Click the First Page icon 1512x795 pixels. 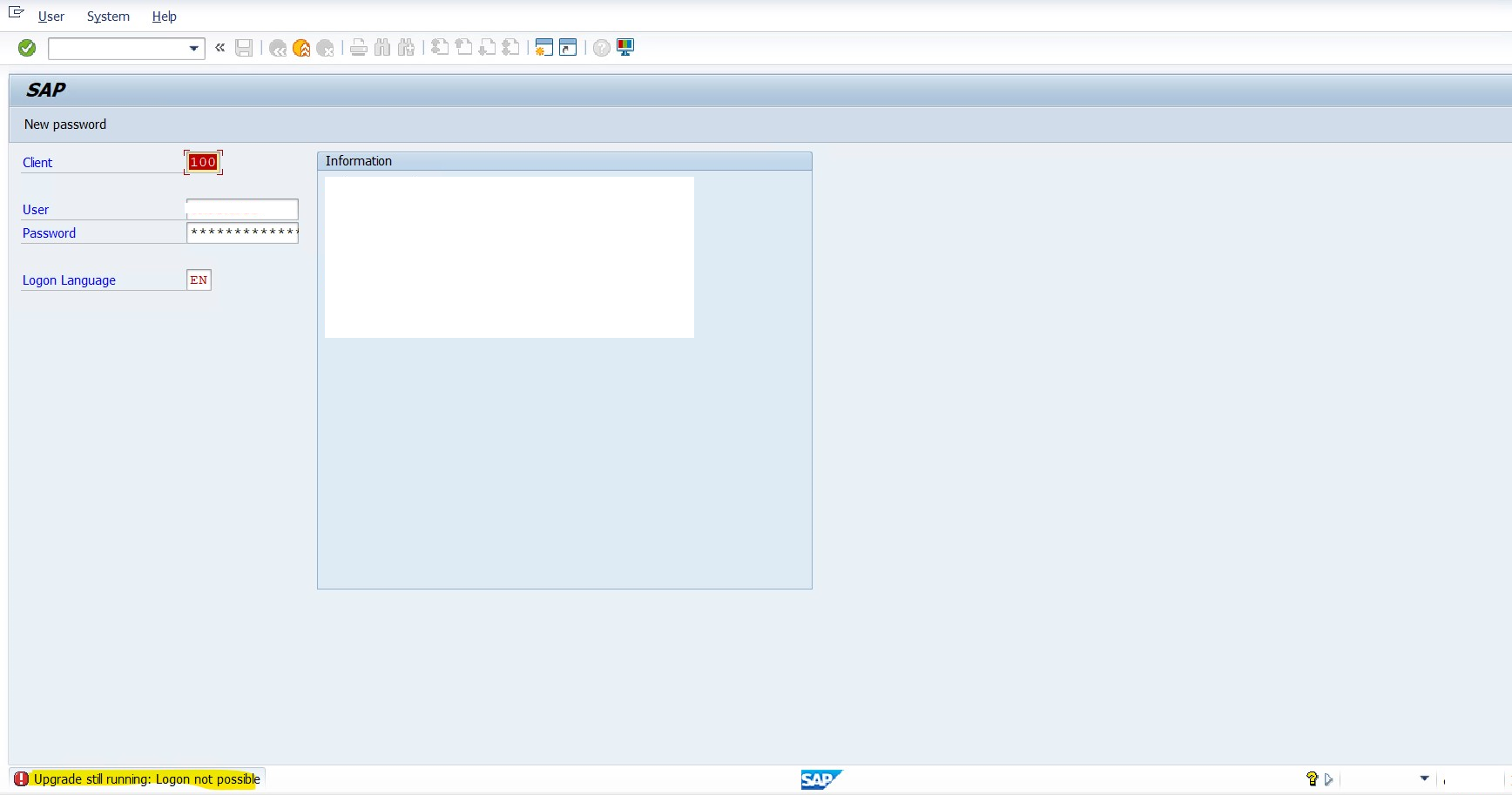(440, 48)
